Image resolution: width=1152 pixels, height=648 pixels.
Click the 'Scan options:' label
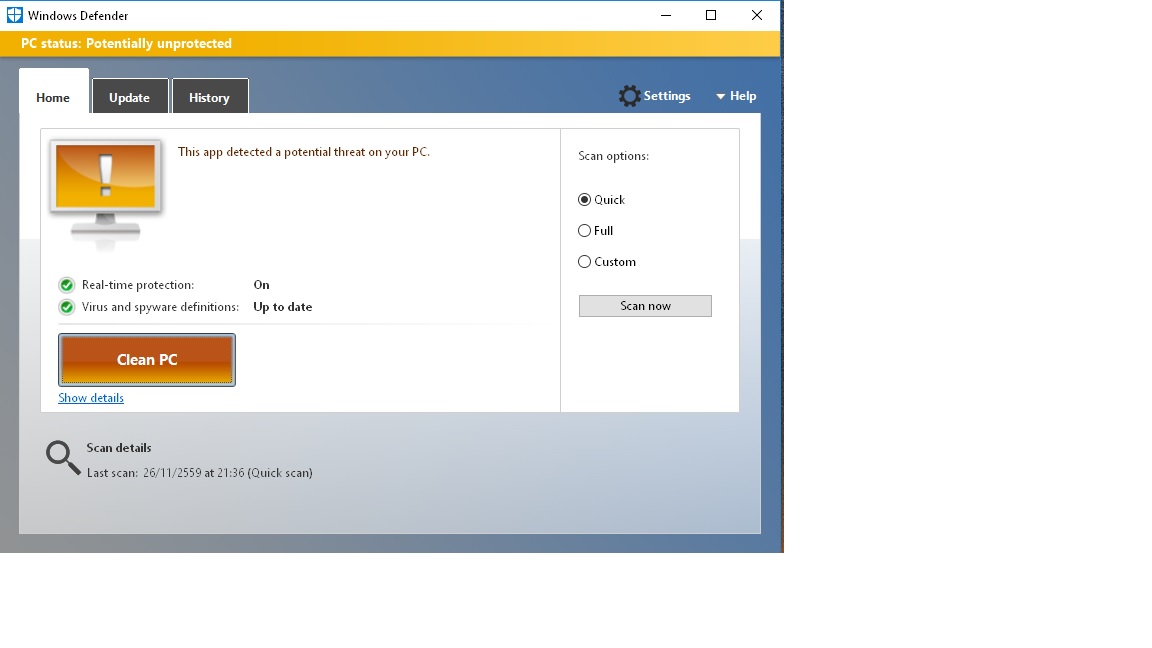(613, 156)
